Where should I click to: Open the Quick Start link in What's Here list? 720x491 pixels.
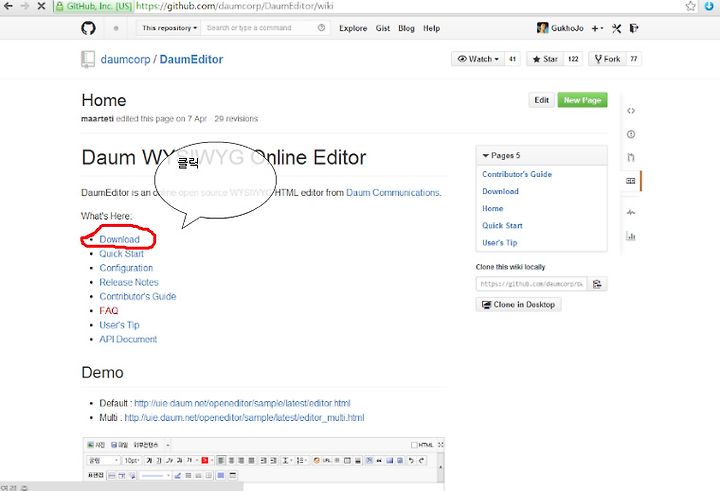(122, 254)
